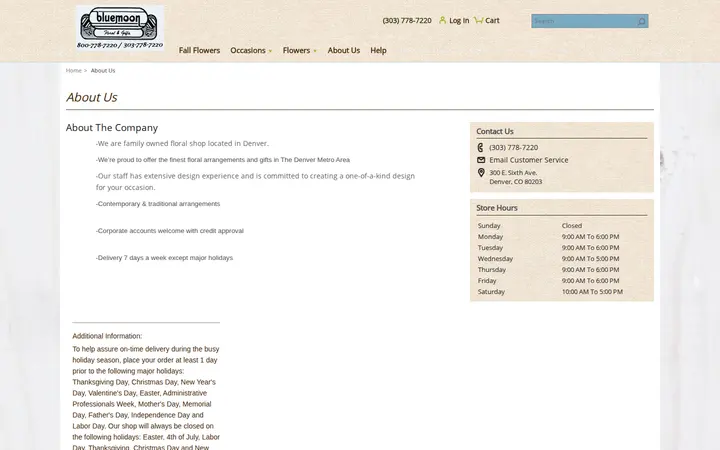720x450 pixels.
Task: Click the search magnifier icon
Action: pyautogui.click(x=641, y=21)
